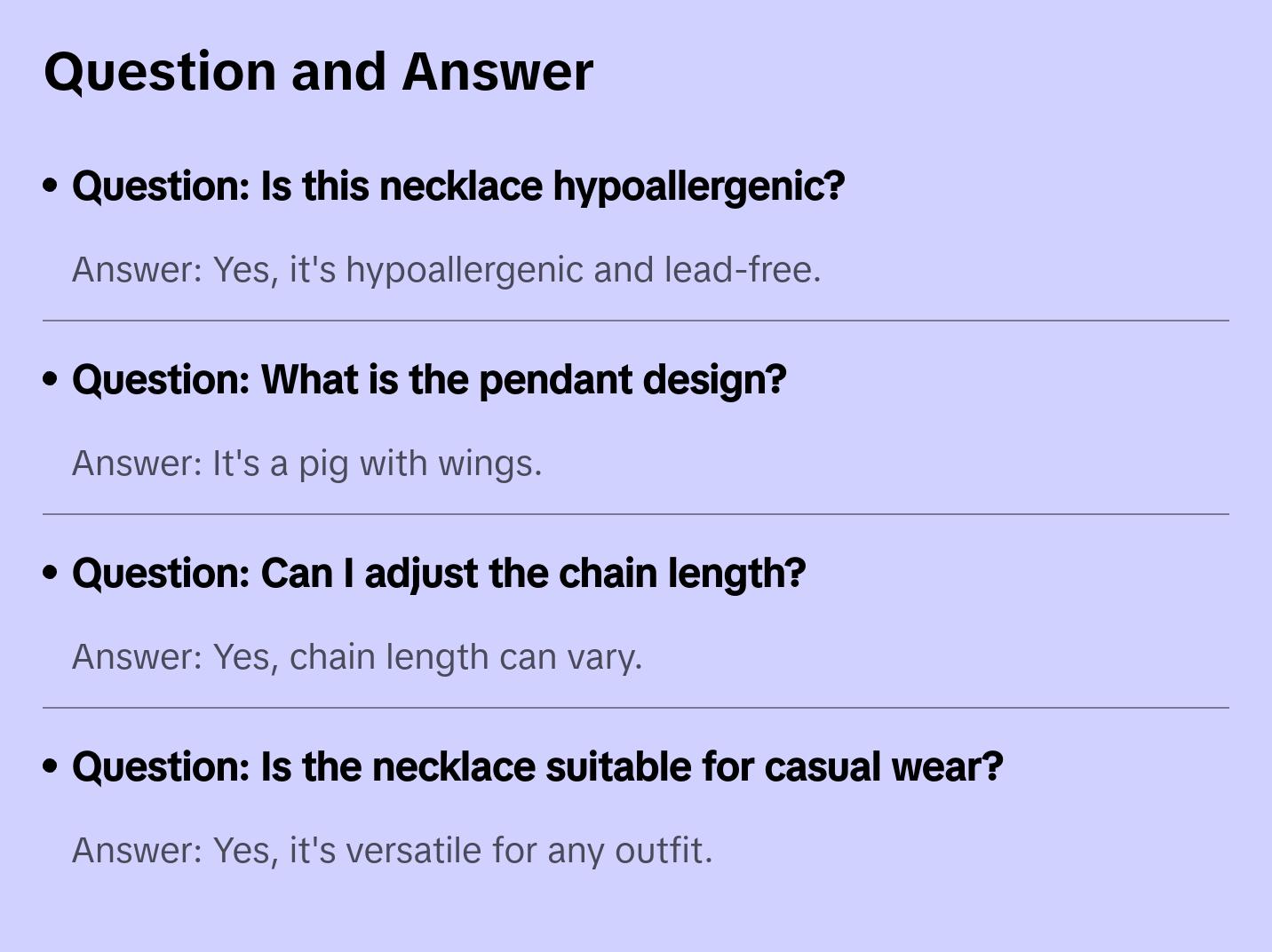Click the divider line below the hypoallergenic answer
1272x952 pixels.
coord(636,321)
